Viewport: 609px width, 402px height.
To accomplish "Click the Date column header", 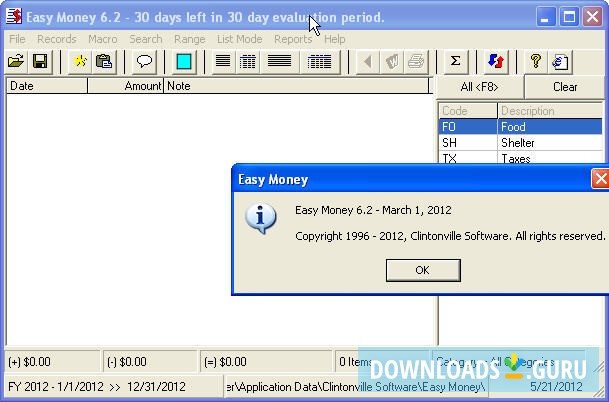I will (x=47, y=86).
